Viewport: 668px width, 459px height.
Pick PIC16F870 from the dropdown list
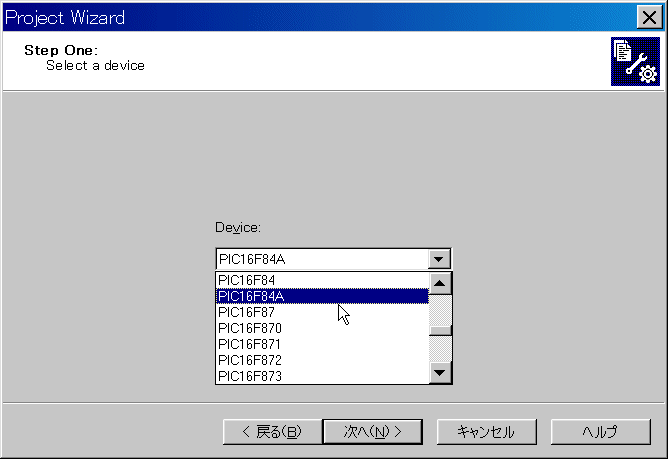click(322, 328)
